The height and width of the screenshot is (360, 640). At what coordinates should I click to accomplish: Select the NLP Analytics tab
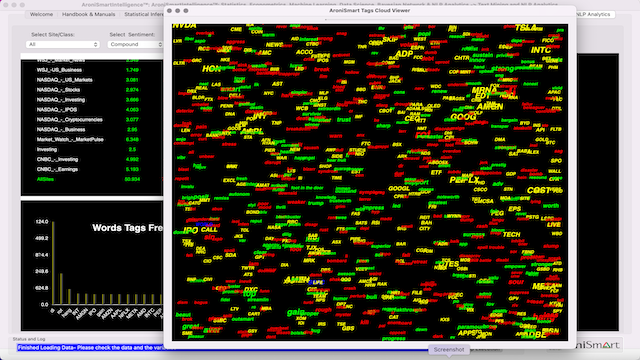click(x=593, y=14)
